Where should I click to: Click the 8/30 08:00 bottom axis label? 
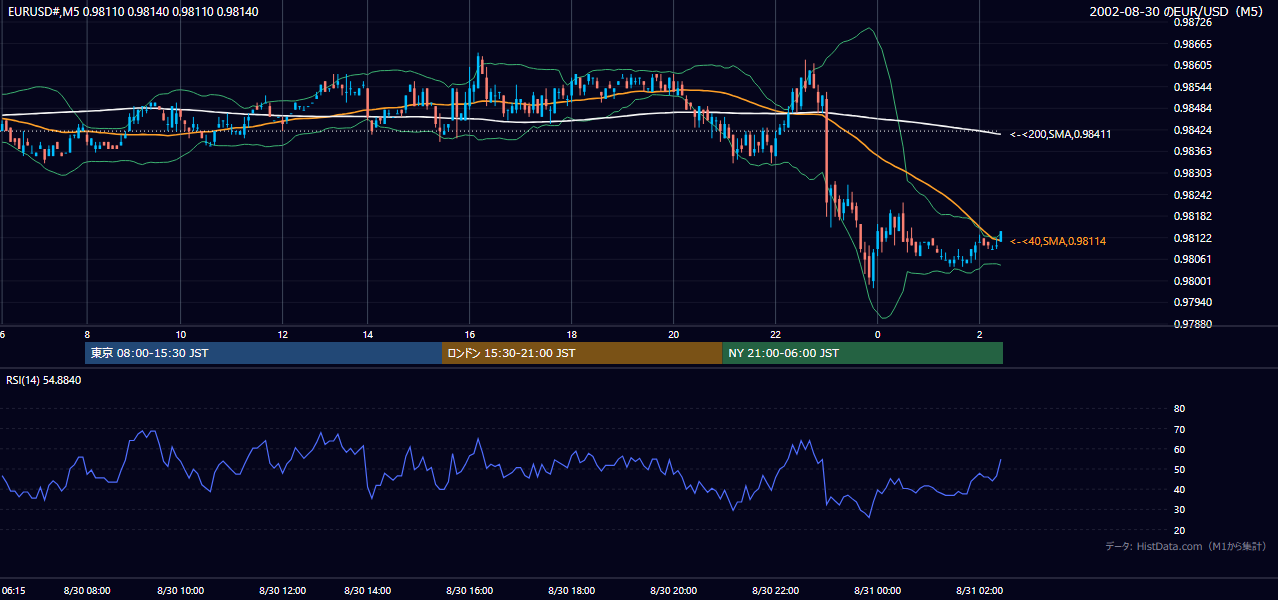point(85,591)
